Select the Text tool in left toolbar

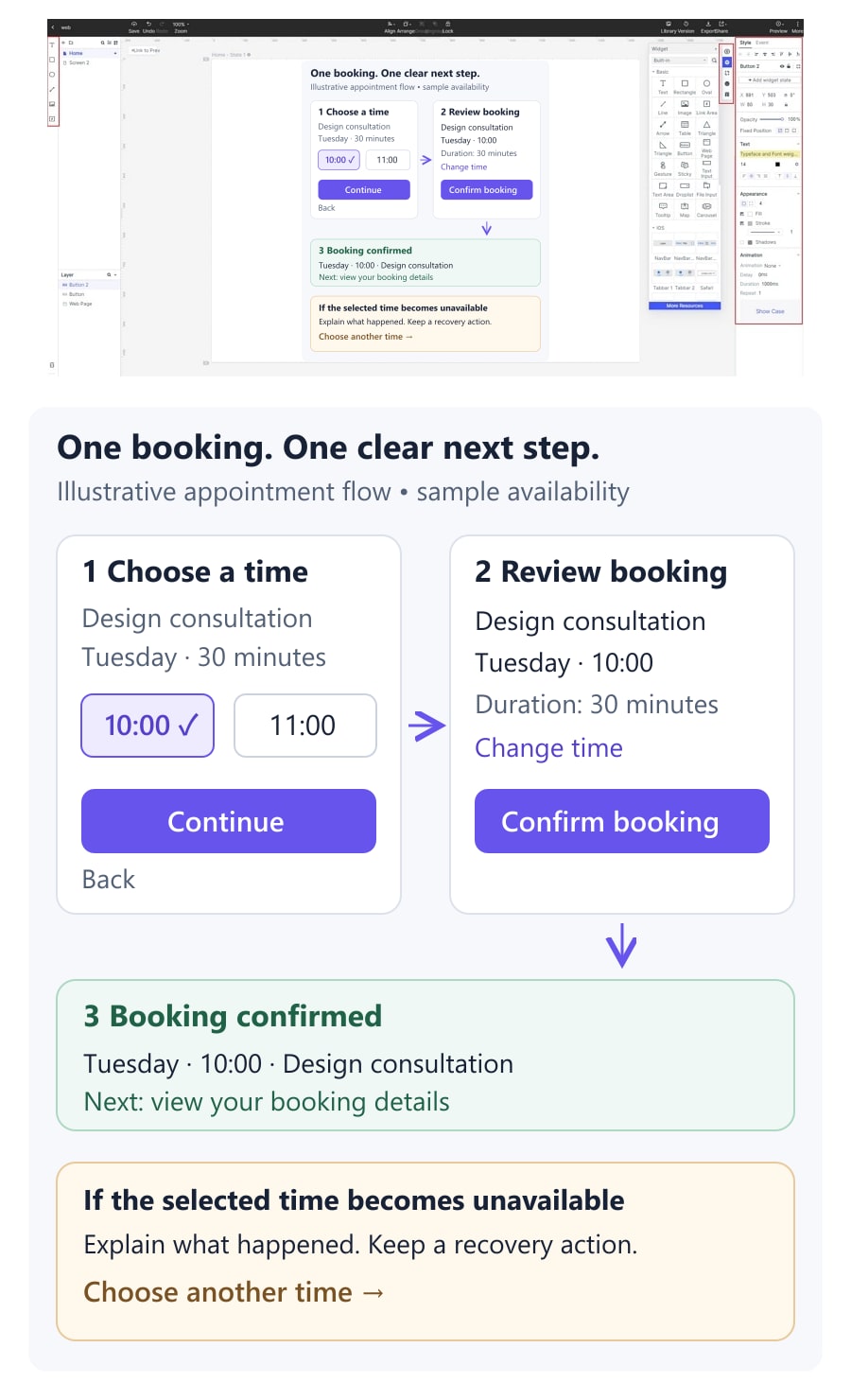tap(52, 44)
